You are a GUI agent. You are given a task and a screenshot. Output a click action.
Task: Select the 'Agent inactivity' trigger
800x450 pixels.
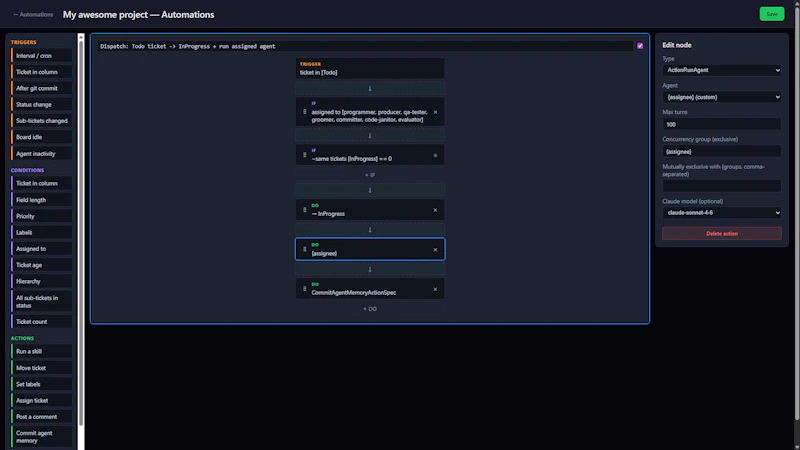point(41,154)
